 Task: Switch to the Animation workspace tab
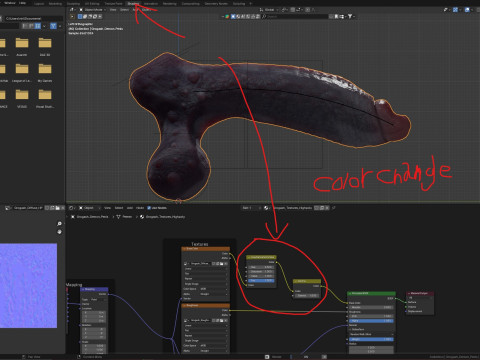click(x=151, y=4)
